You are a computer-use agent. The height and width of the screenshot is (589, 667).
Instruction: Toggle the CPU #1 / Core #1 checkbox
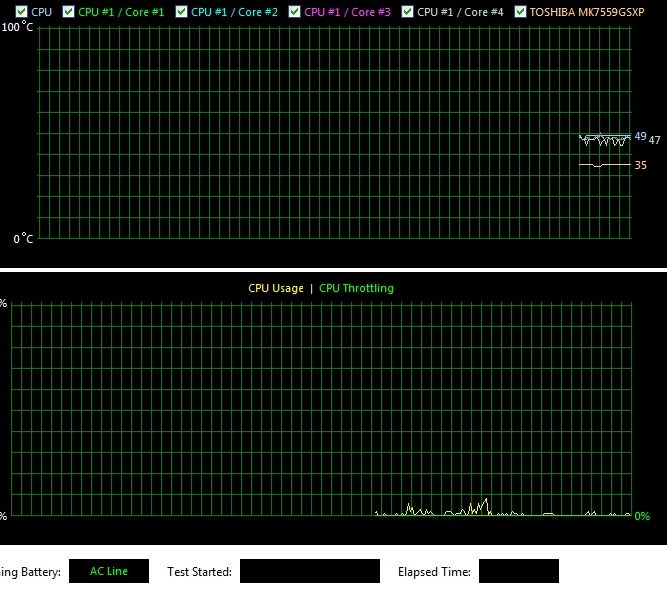click(x=68, y=11)
